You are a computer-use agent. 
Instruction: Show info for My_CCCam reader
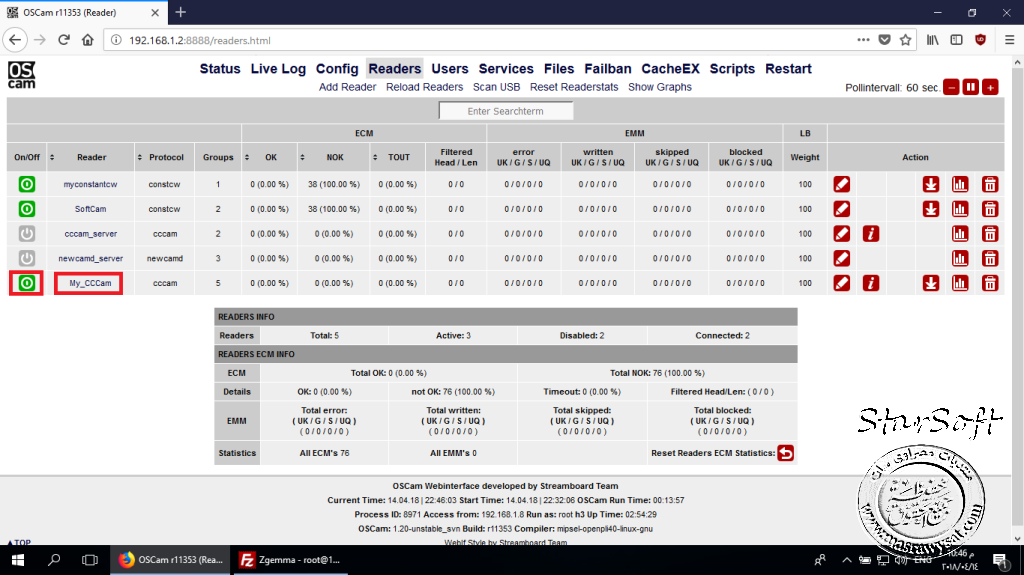click(871, 284)
